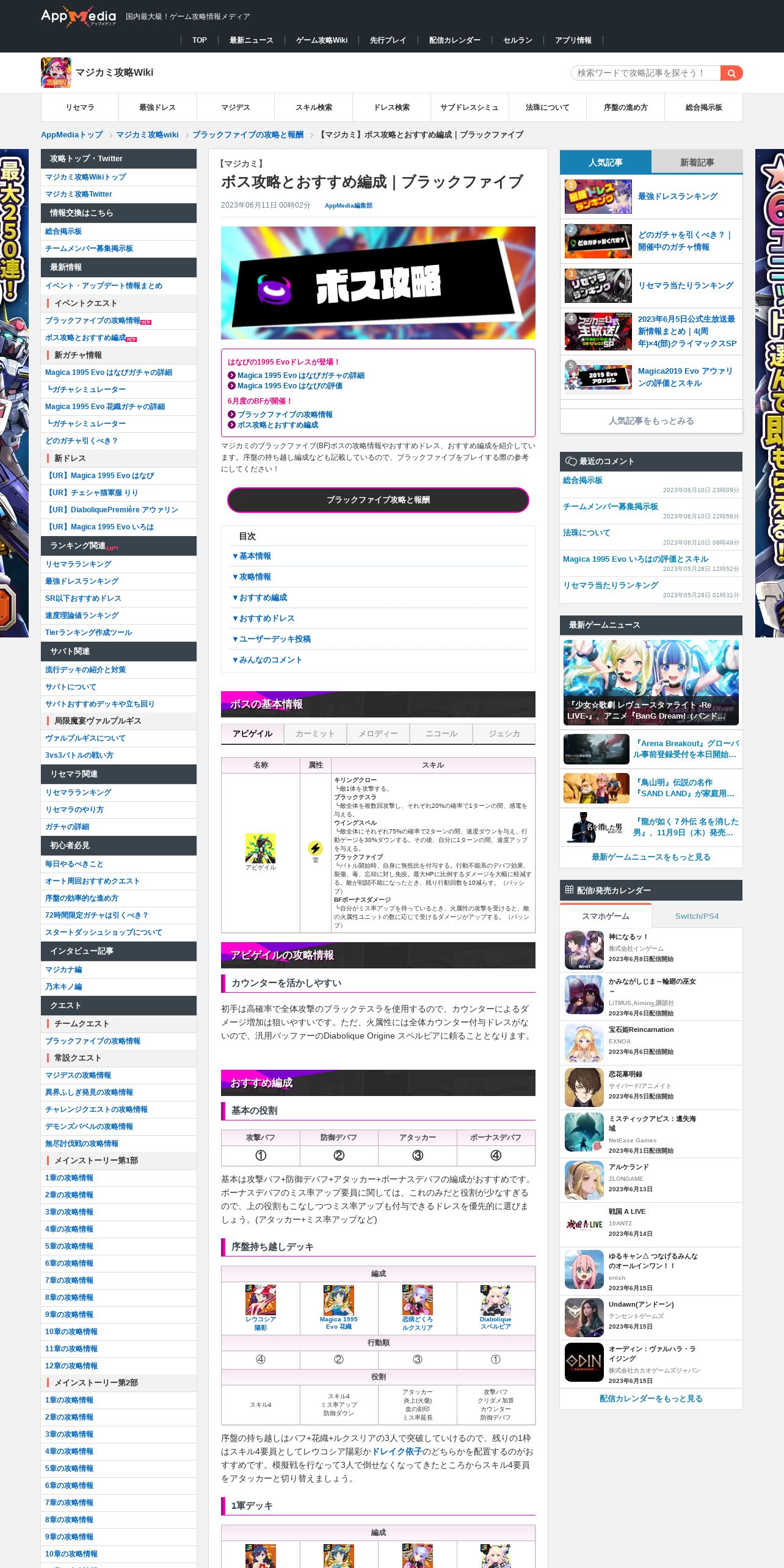Open リセマラ in wiki navigation
The height and width of the screenshot is (1568, 784).
80,107
